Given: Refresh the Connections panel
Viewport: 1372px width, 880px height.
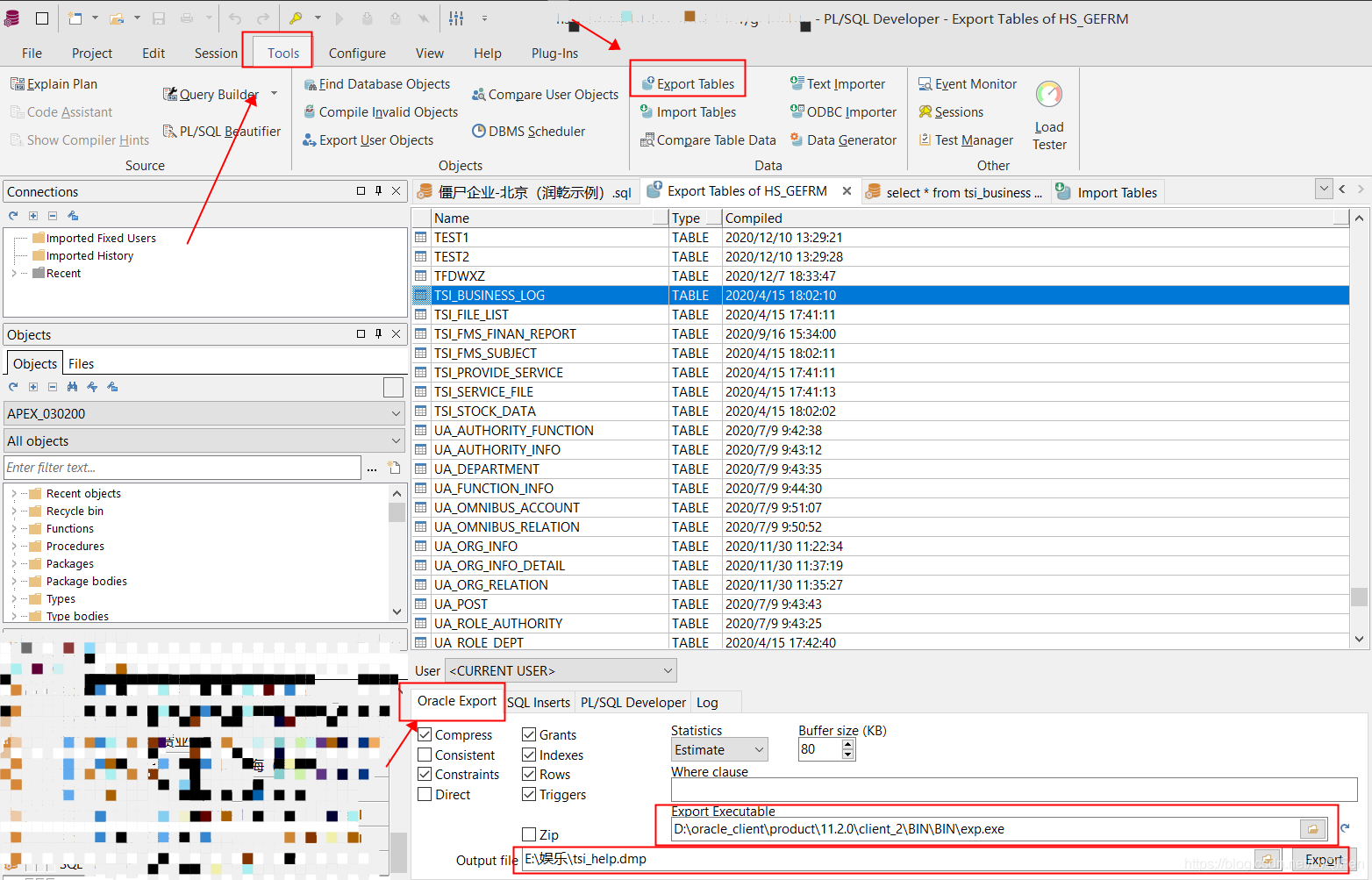Looking at the screenshot, I should click(13, 216).
